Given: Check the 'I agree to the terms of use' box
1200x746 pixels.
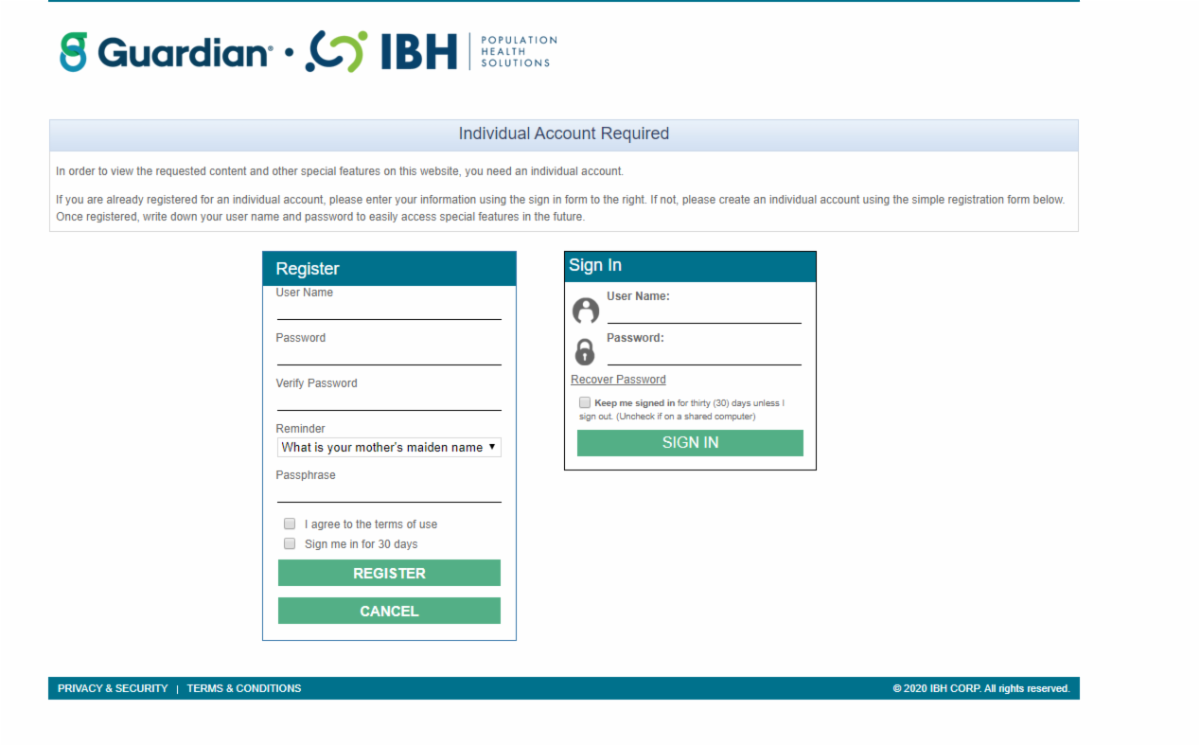Looking at the screenshot, I should click(x=289, y=523).
